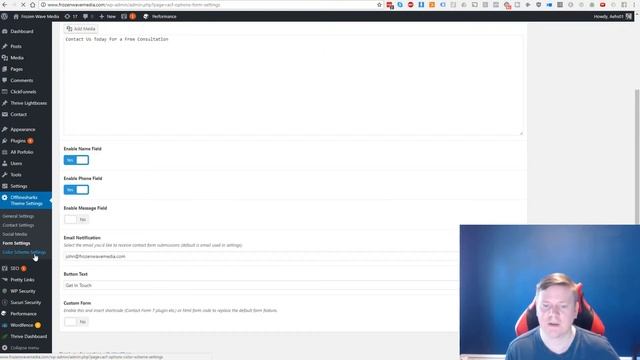Image resolution: width=640 pixels, height=360 pixels.
Task: Open the Chrome three-dot menu
Action: 634,5
